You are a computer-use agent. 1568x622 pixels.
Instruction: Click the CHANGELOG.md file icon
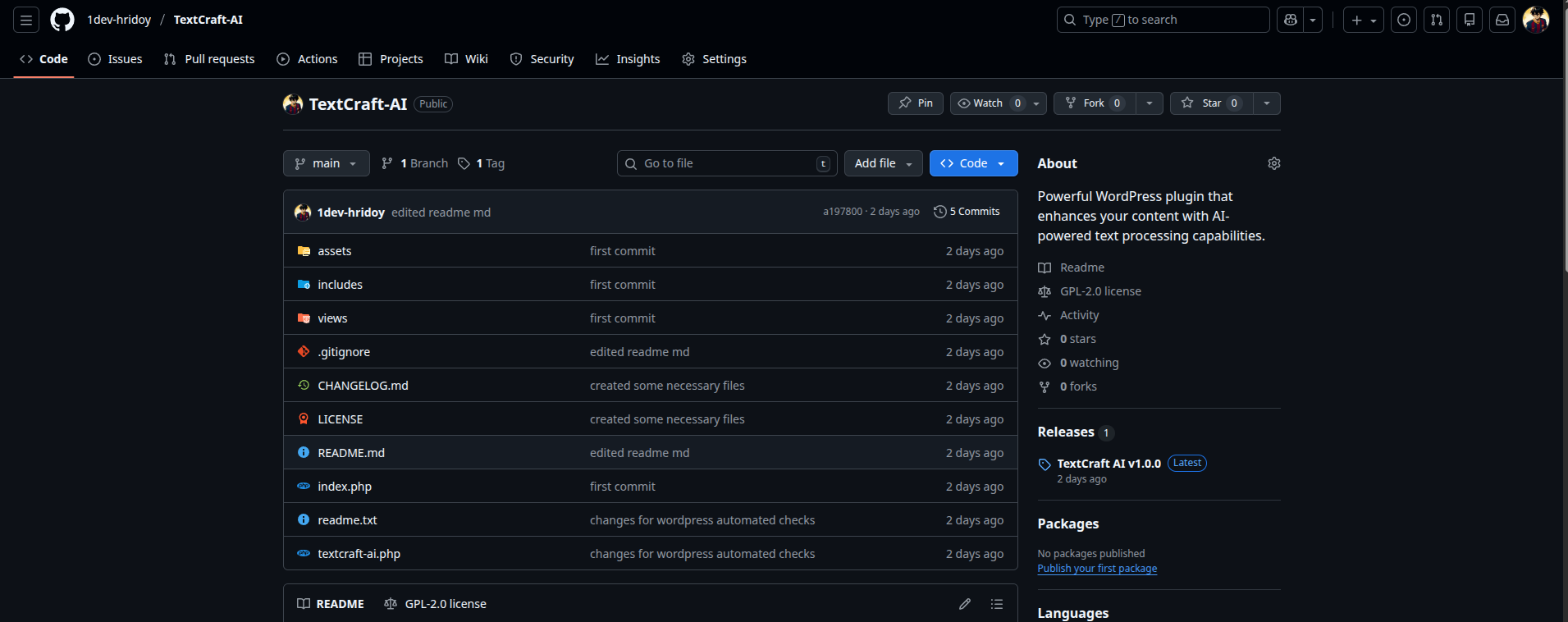click(304, 386)
